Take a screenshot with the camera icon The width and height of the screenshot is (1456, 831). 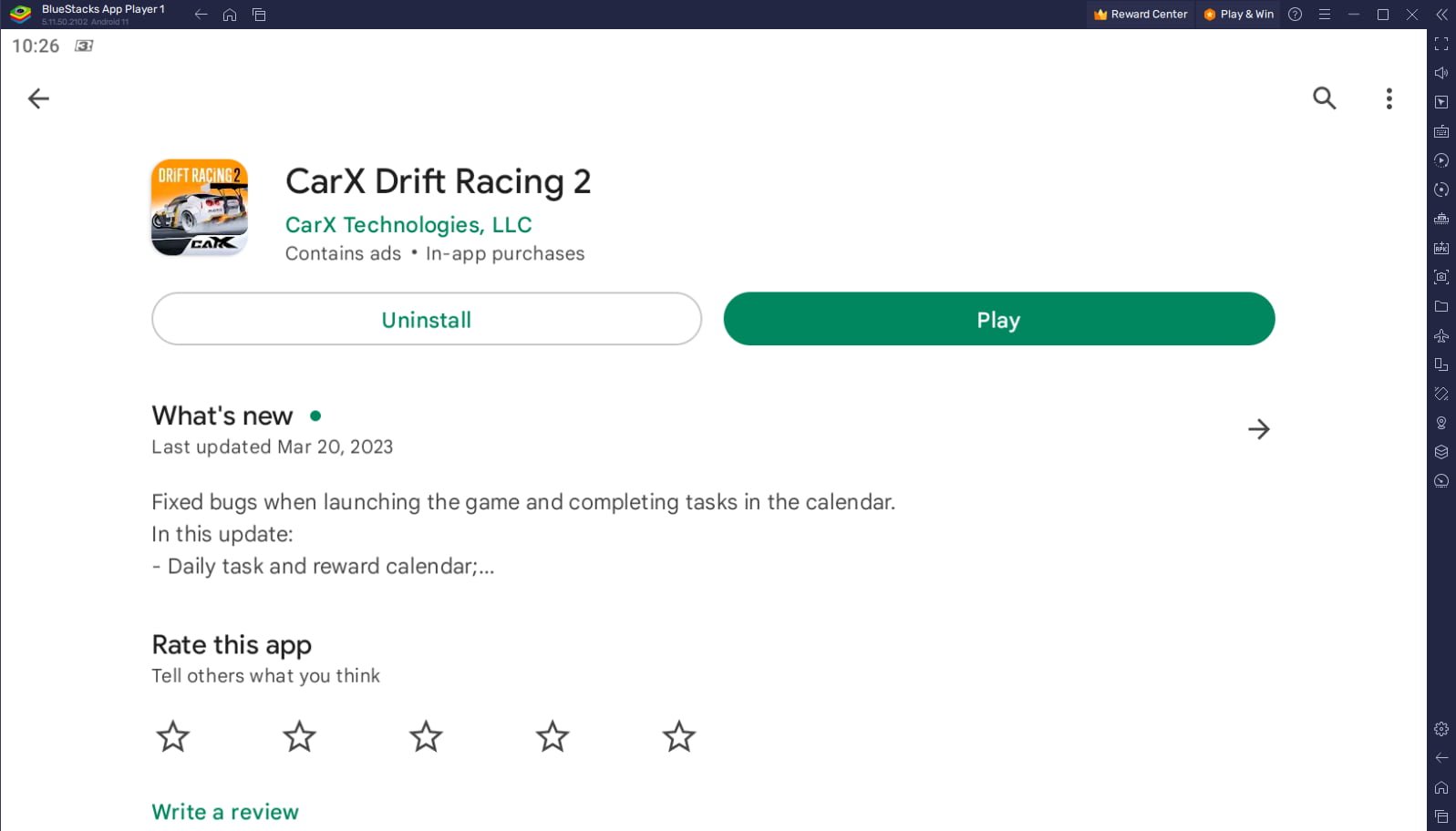coord(1441,277)
